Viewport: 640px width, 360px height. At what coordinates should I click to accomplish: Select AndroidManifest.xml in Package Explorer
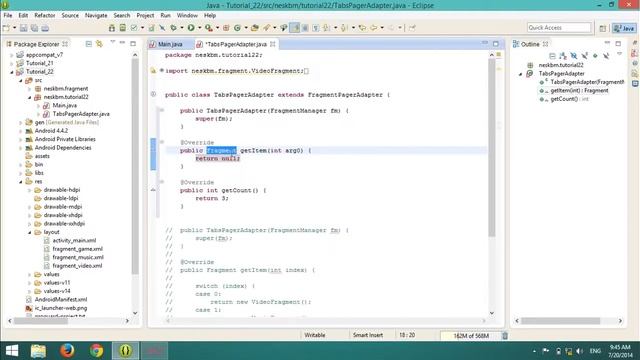[61, 300]
